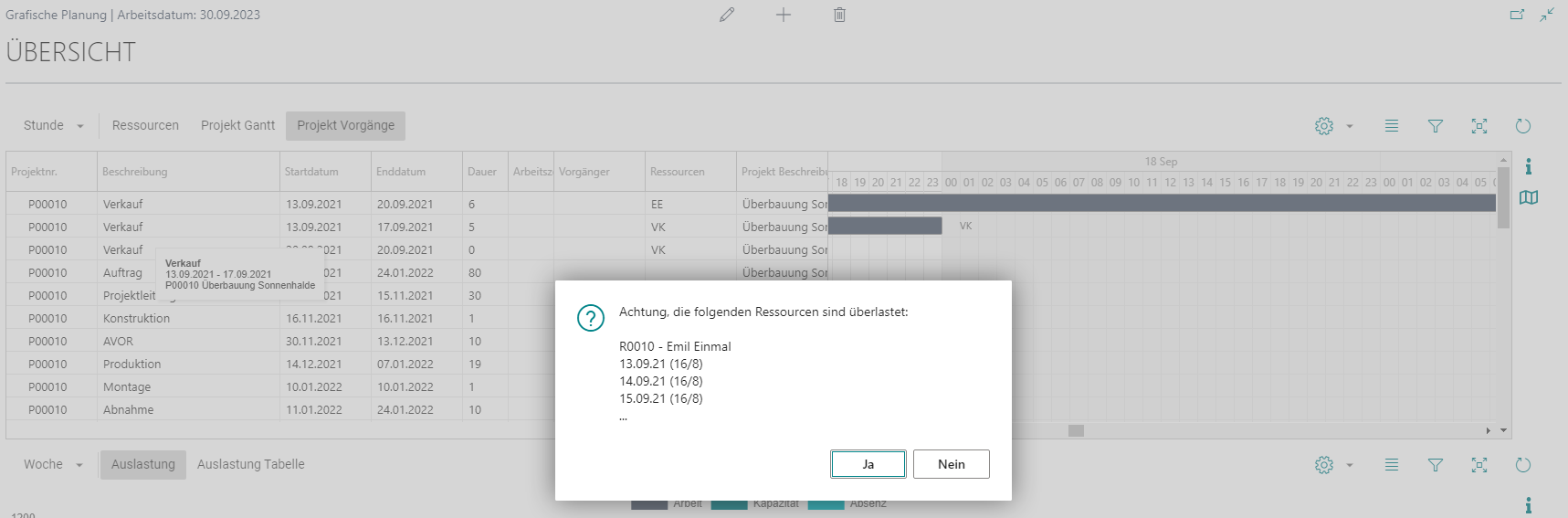Open upper planning settings gear icon
Screen dimensions: 1568x518
[x=1324, y=126]
